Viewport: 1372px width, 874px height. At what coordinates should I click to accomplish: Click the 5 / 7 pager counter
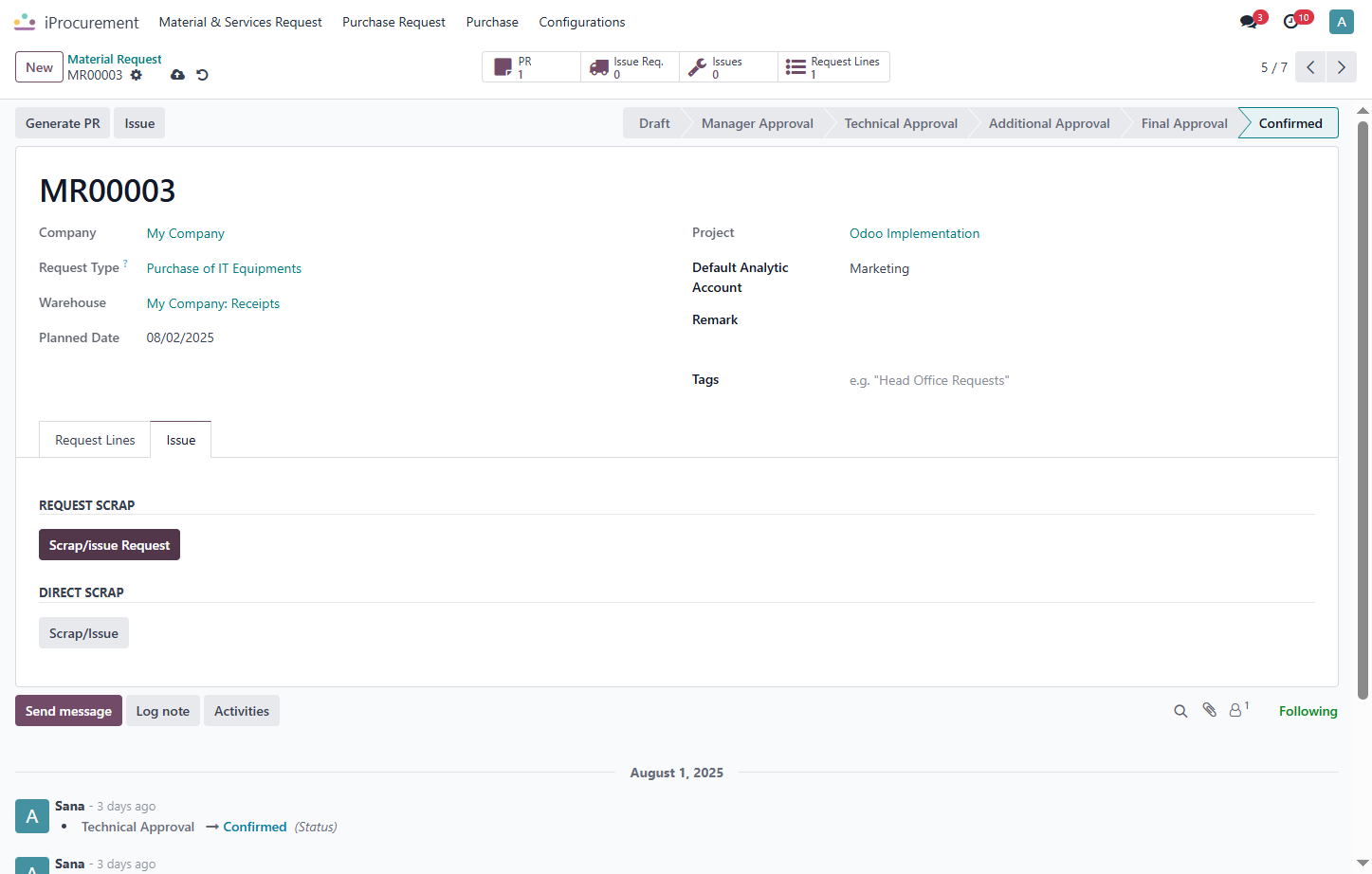1273,67
